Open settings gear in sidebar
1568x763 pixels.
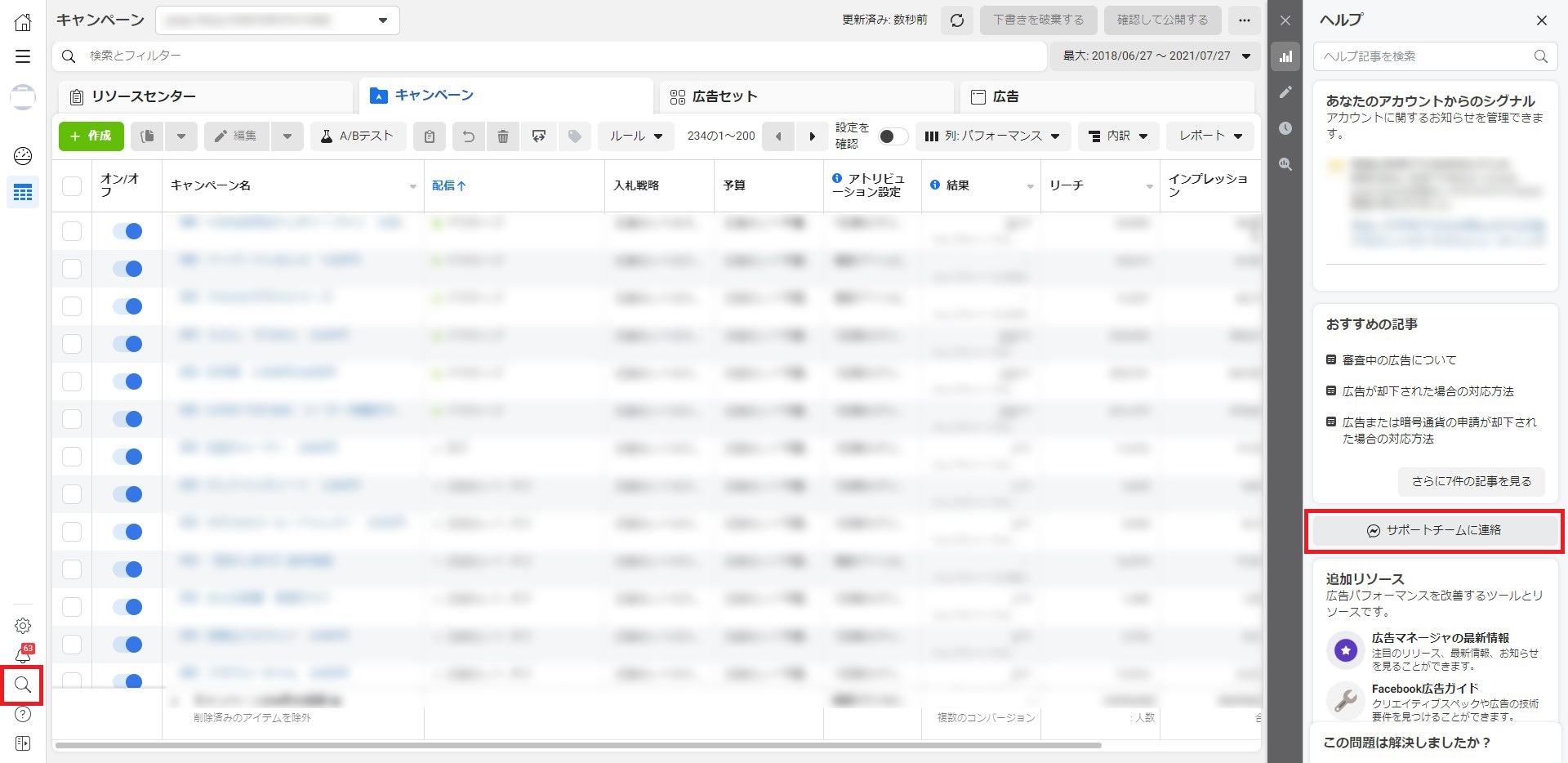tap(23, 626)
